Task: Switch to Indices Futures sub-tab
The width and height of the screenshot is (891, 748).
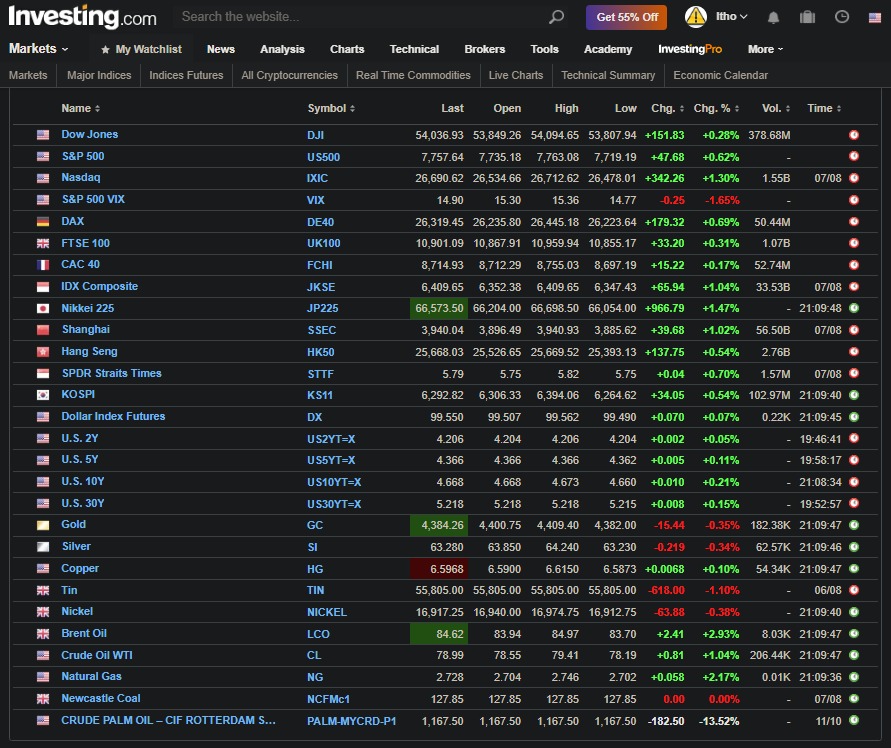Action: click(x=186, y=75)
